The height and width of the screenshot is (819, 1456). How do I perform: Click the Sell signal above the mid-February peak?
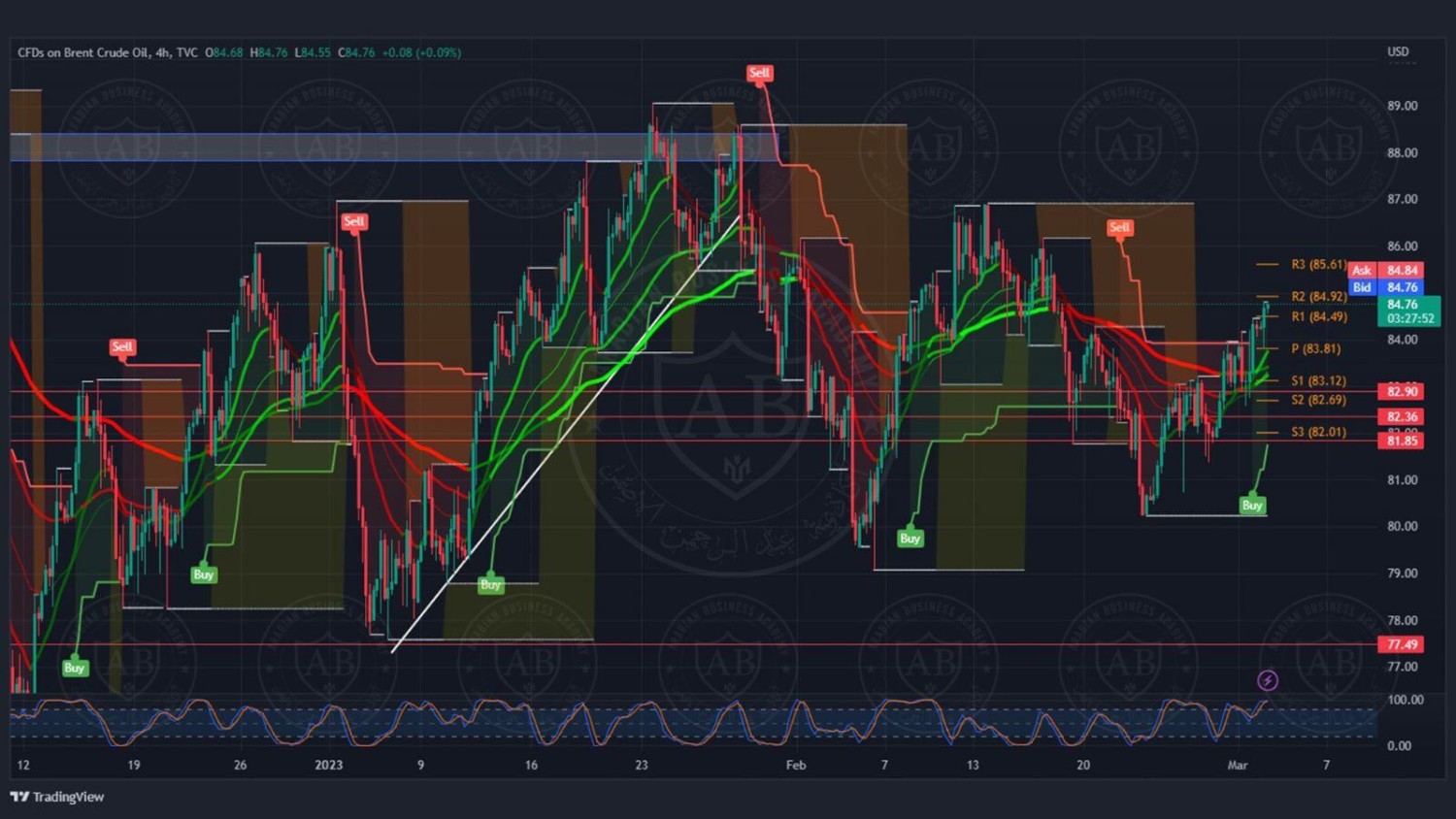pyautogui.click(x=1119, y=228)
